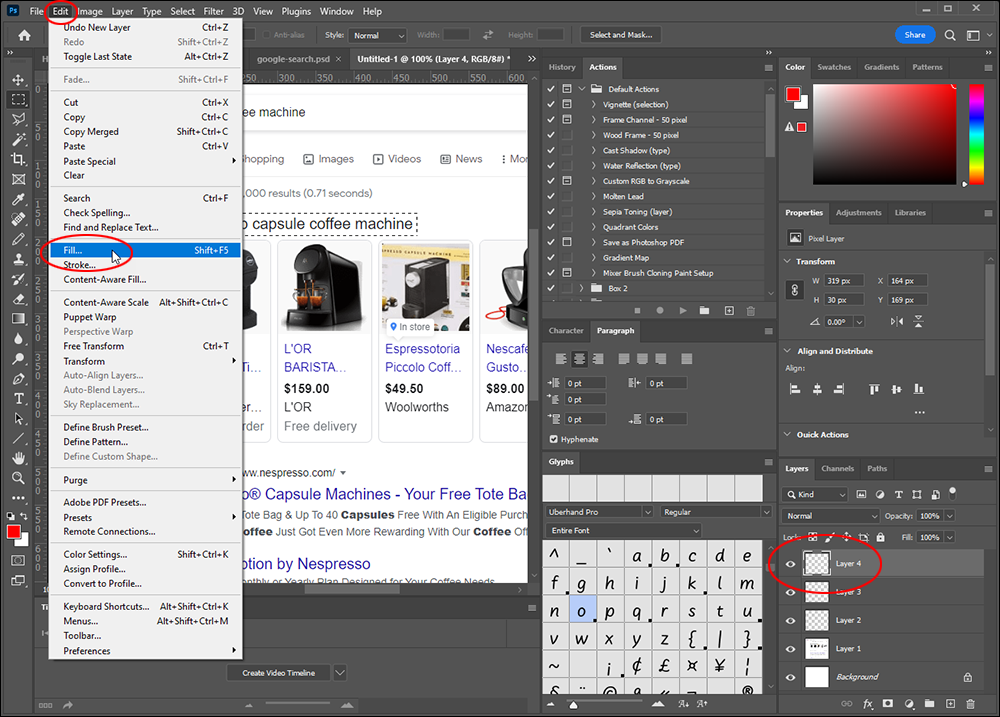This screenshot has width=1000, height=717.
Task: Create a new layer in Layers panel
Action: coord(950,704)
